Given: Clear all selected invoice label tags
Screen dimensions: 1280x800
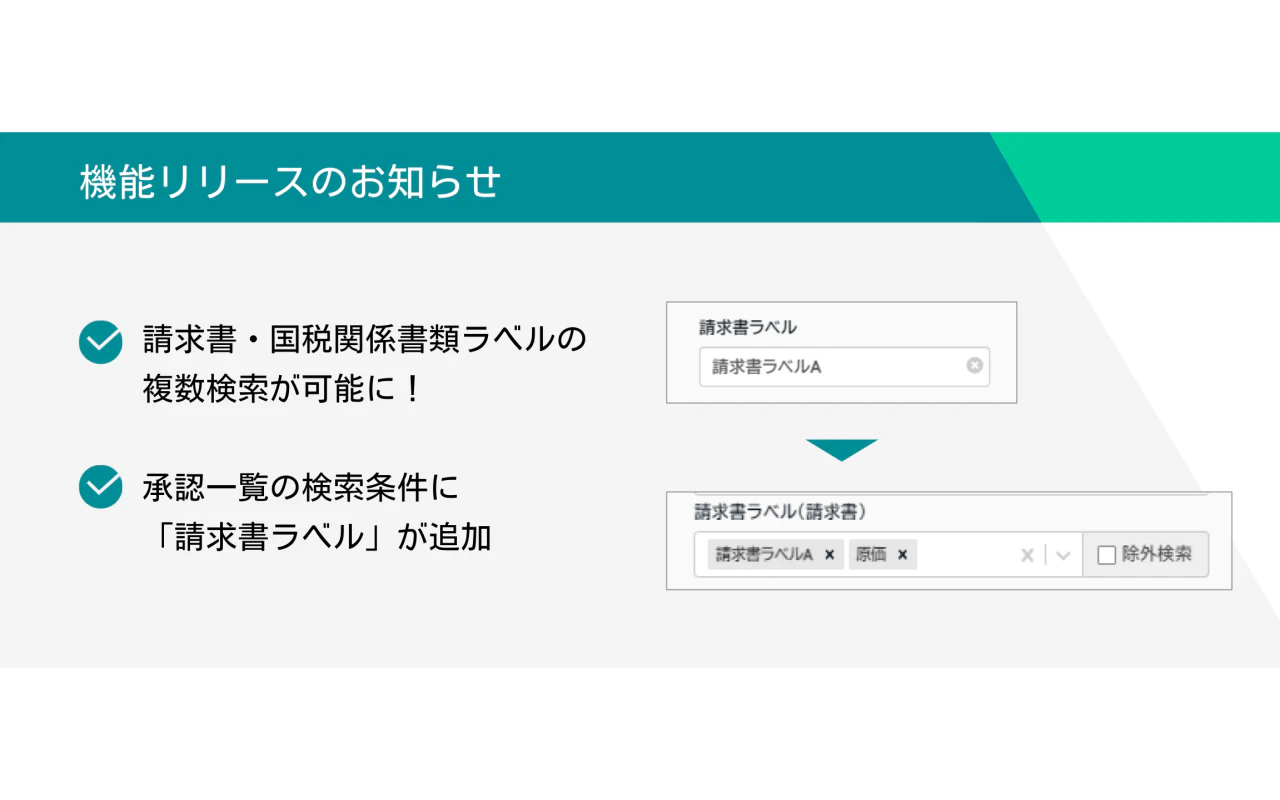Looking at the screenshot, I should click(x=1026, y=555).
